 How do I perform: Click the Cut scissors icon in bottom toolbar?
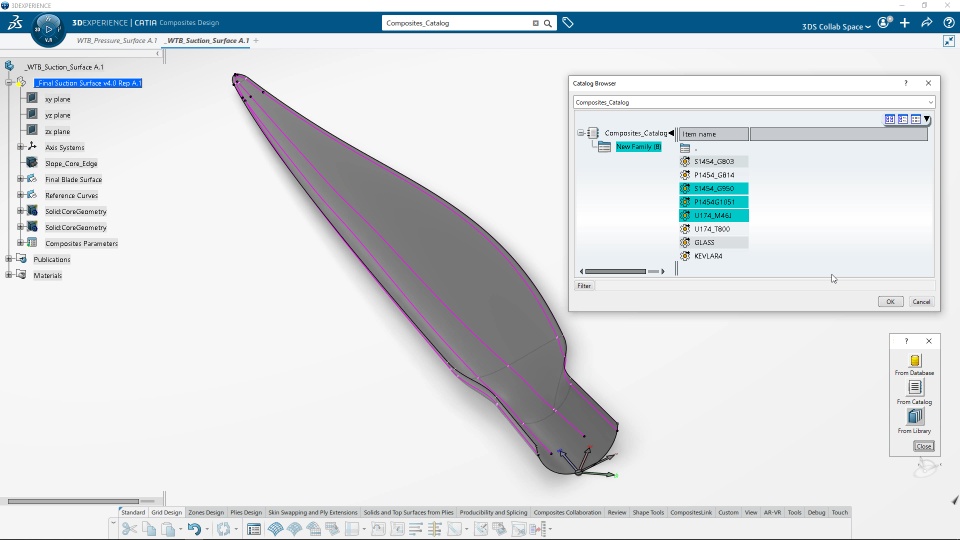[x=129, y=529]
